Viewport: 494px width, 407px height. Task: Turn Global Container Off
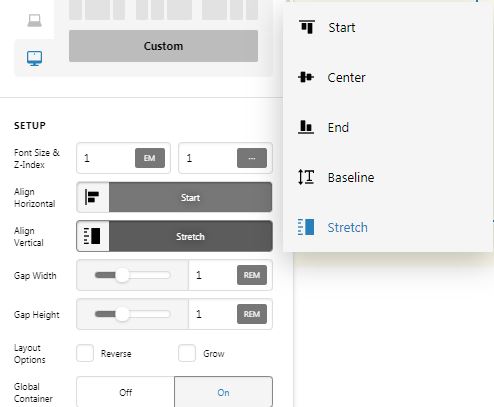coord(125,392)
